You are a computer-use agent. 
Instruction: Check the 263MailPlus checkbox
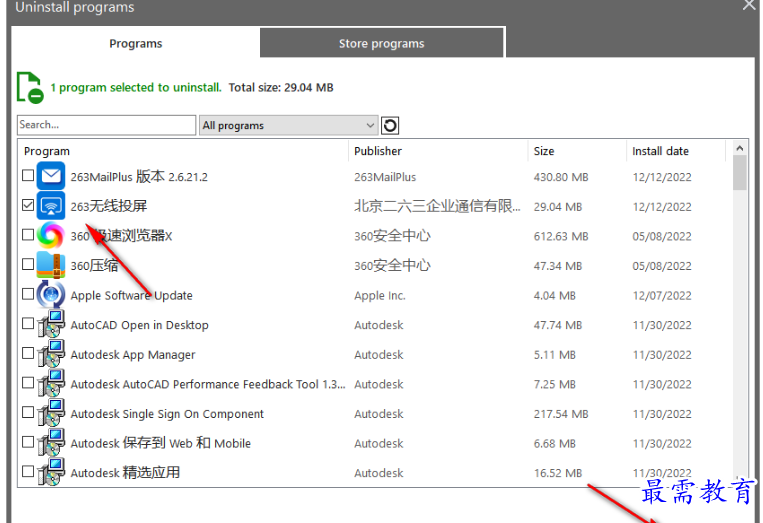[x=28, y=175]
